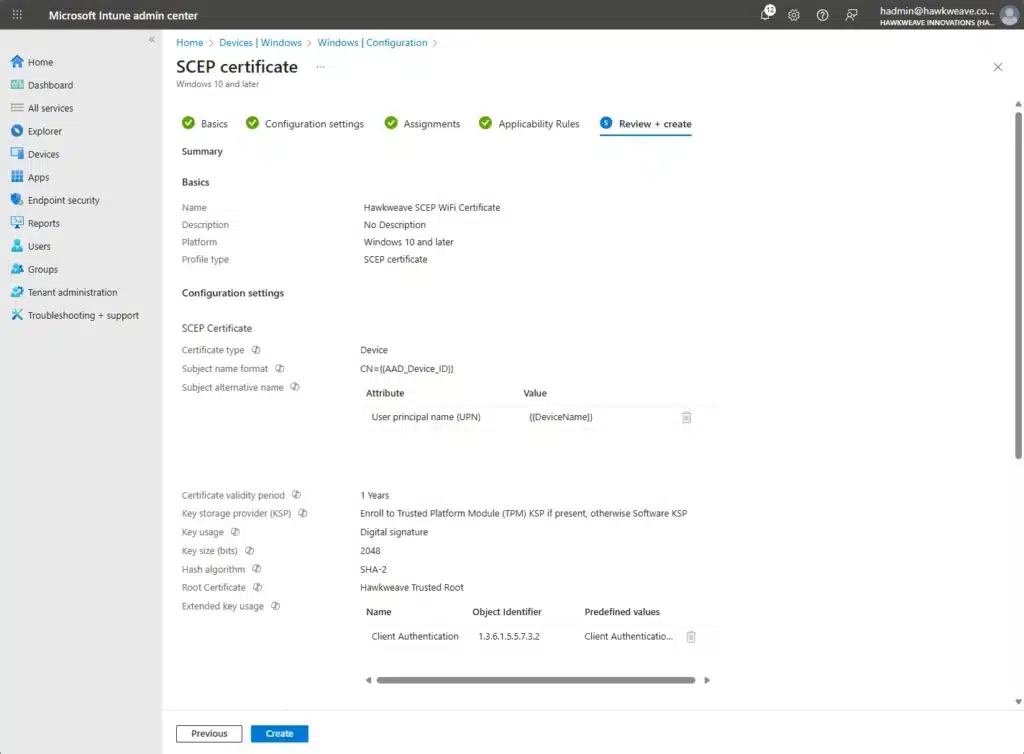Open the ellipsis menu beside SCEP certificate
This screenshot has height=754, width=1024.
point(321,67)
